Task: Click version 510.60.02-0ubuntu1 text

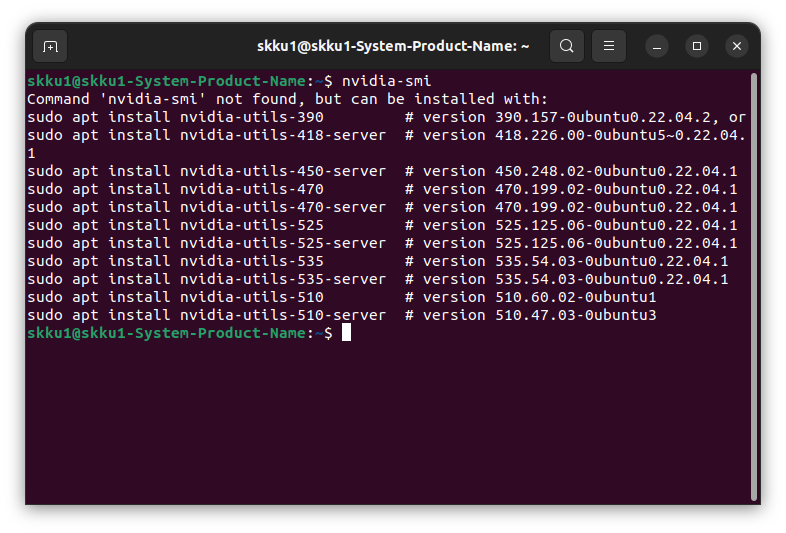Action: point(539,298)
